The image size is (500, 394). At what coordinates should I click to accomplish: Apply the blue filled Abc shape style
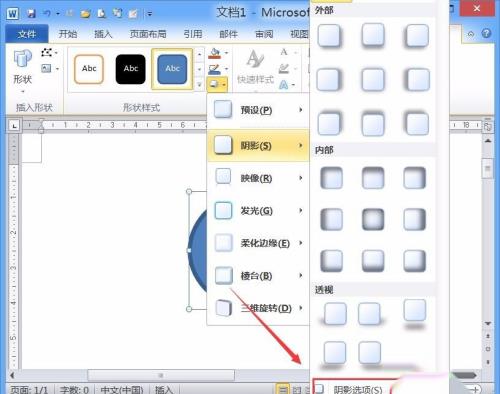click(x=172, y=69)
